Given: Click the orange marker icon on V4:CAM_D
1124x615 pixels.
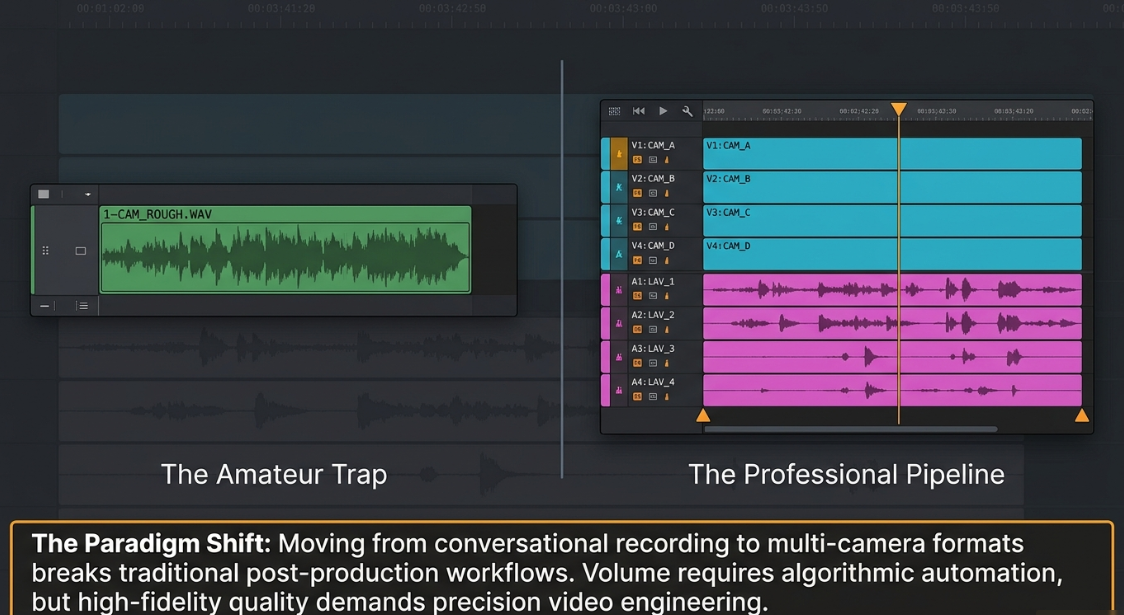Looking at the screenshot, I should (667, 260).
